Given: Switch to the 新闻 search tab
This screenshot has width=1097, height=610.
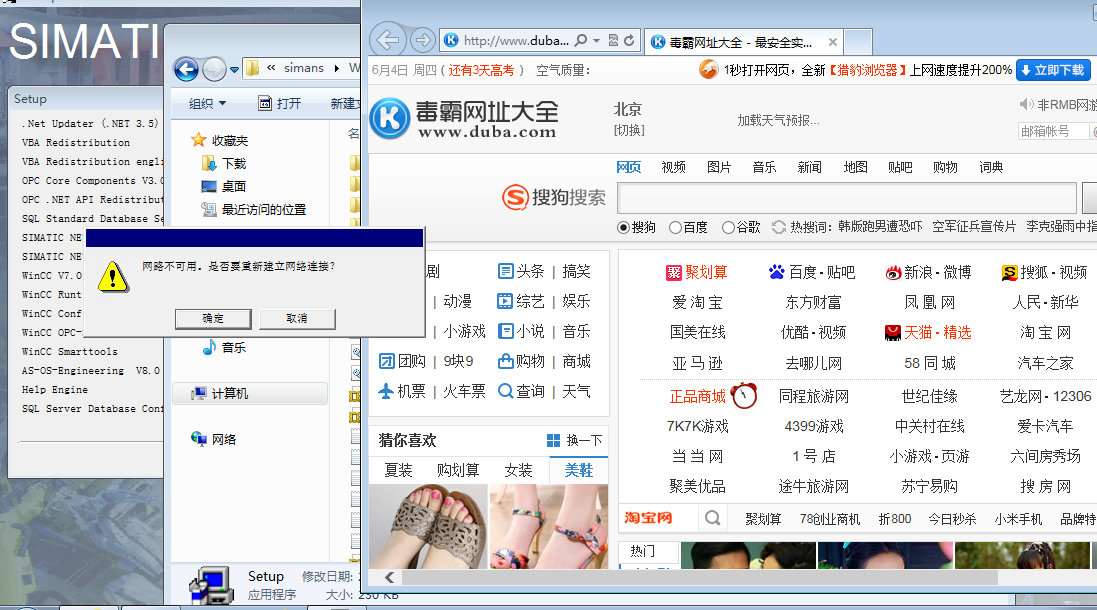Looking at the screenshot, I should tap(809, 167).
